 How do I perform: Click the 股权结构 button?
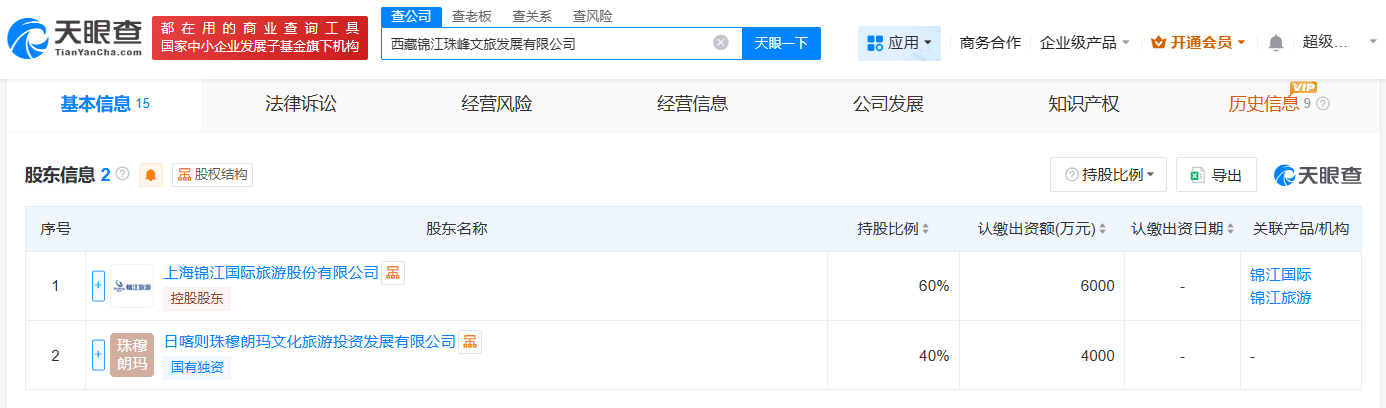tap(212, 175)
